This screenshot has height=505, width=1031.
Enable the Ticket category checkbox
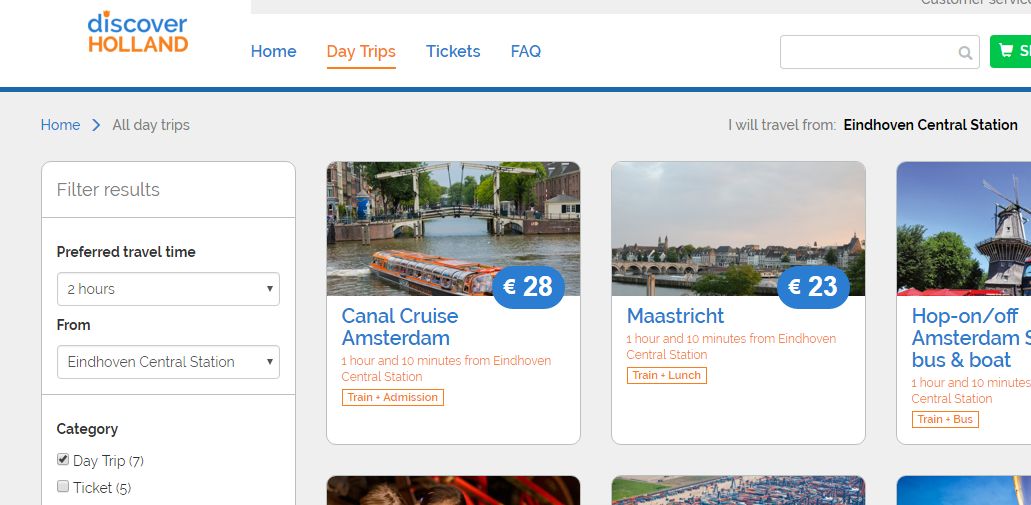coord(64,487)
